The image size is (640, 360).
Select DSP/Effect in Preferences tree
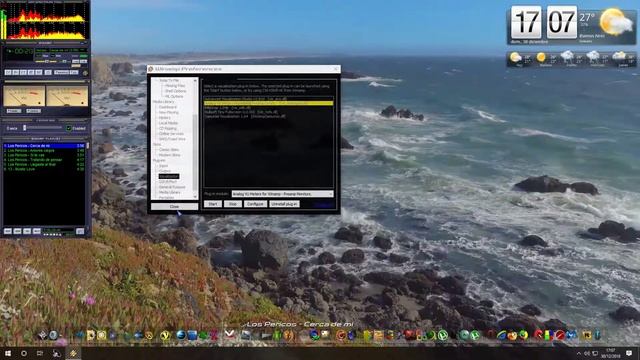pos(168,182)
